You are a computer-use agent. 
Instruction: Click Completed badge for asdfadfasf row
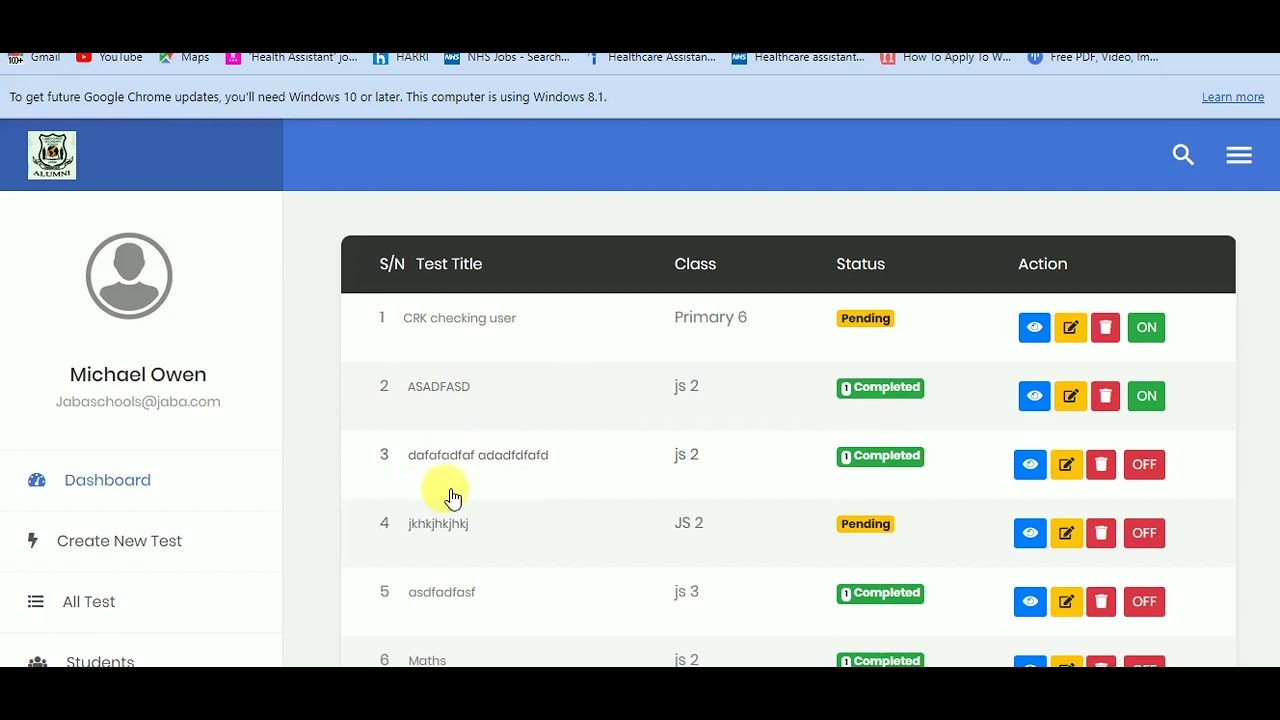[x=880, y=593]
